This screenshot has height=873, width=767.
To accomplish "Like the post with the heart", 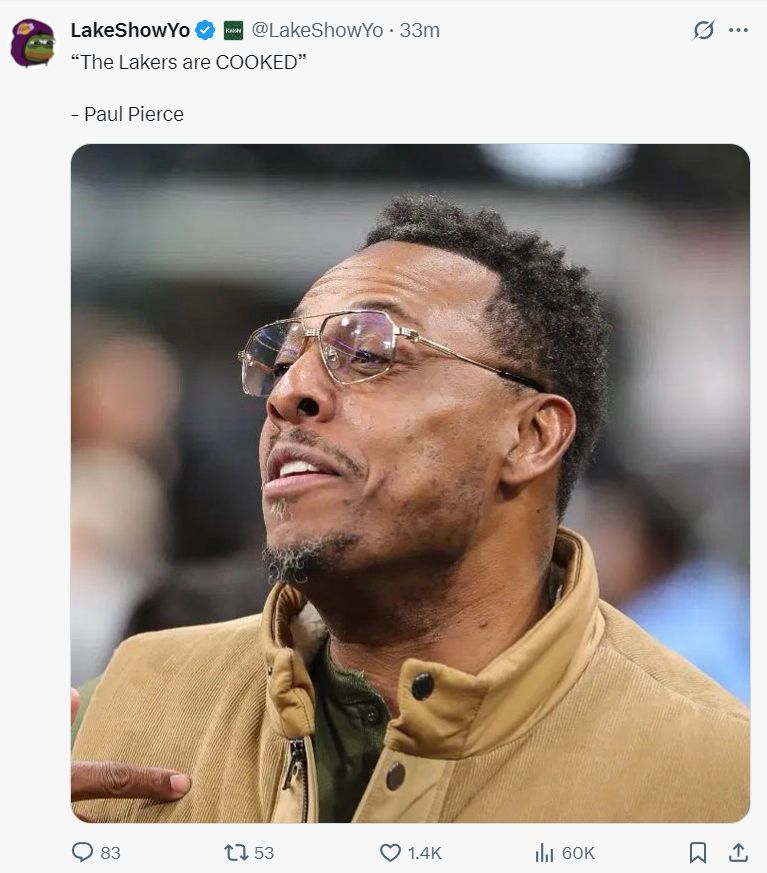I will tap(390, 852).
